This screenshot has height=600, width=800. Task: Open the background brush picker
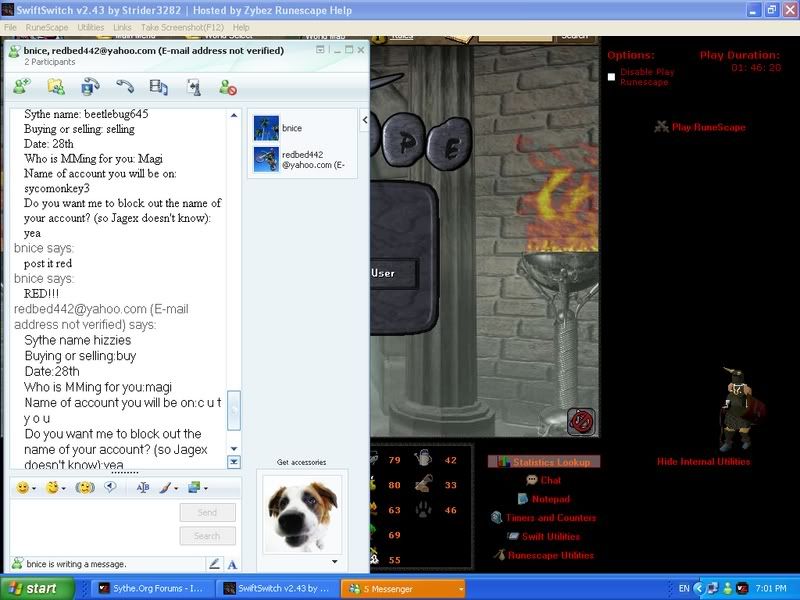click(x=165, y=488)
